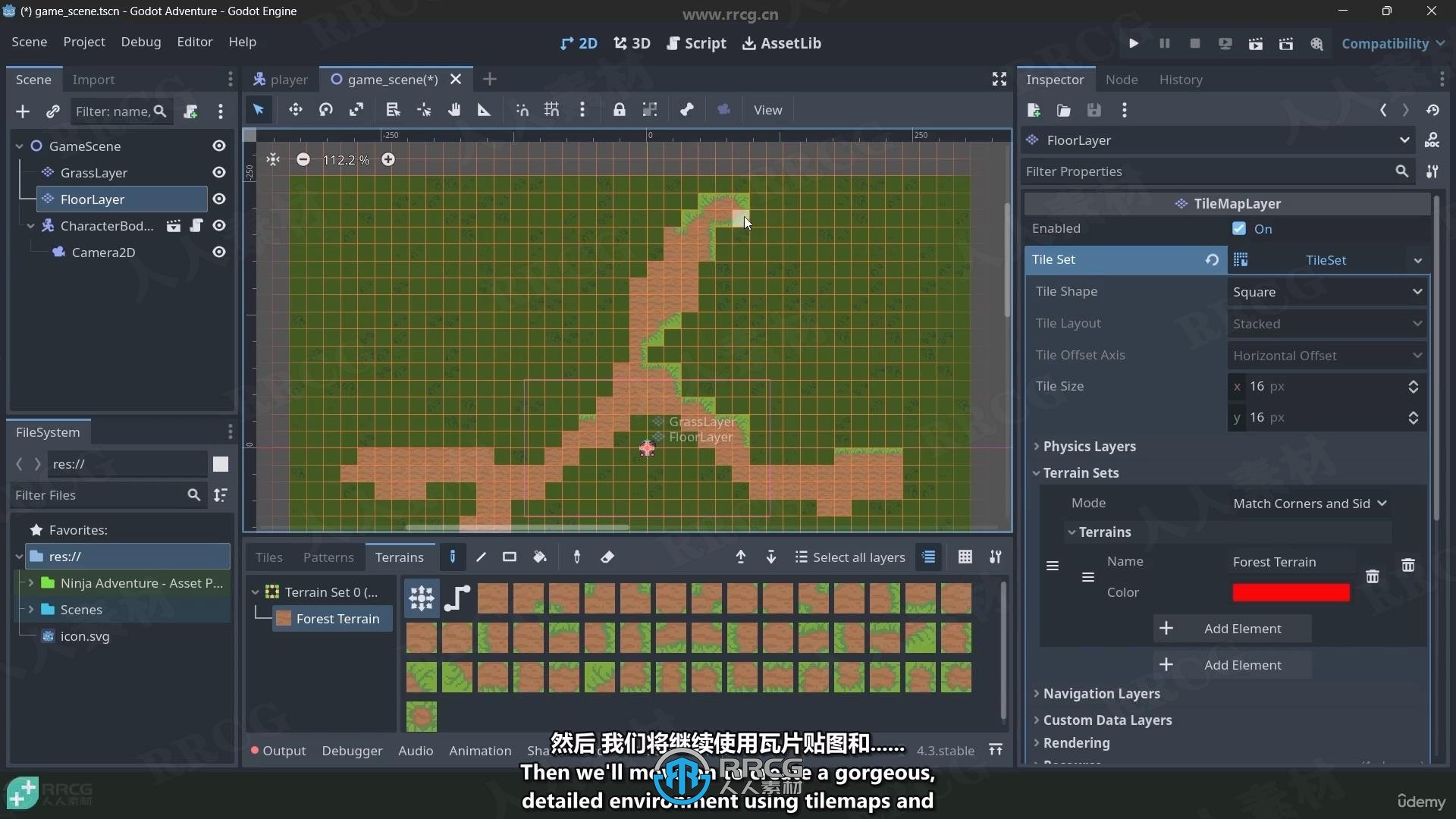Revert the Tile Set property
The height and width of the screenshot is (819, 1456).
1212,259
